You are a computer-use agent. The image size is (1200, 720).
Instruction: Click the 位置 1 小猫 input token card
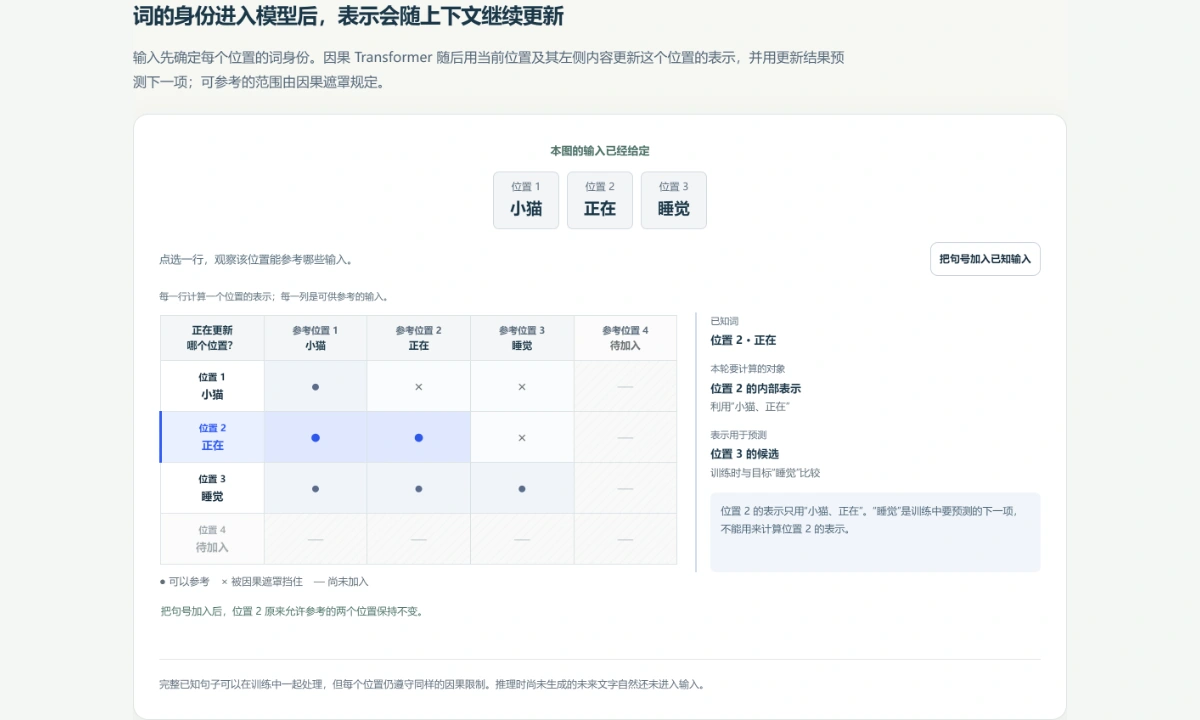point(526,200)
